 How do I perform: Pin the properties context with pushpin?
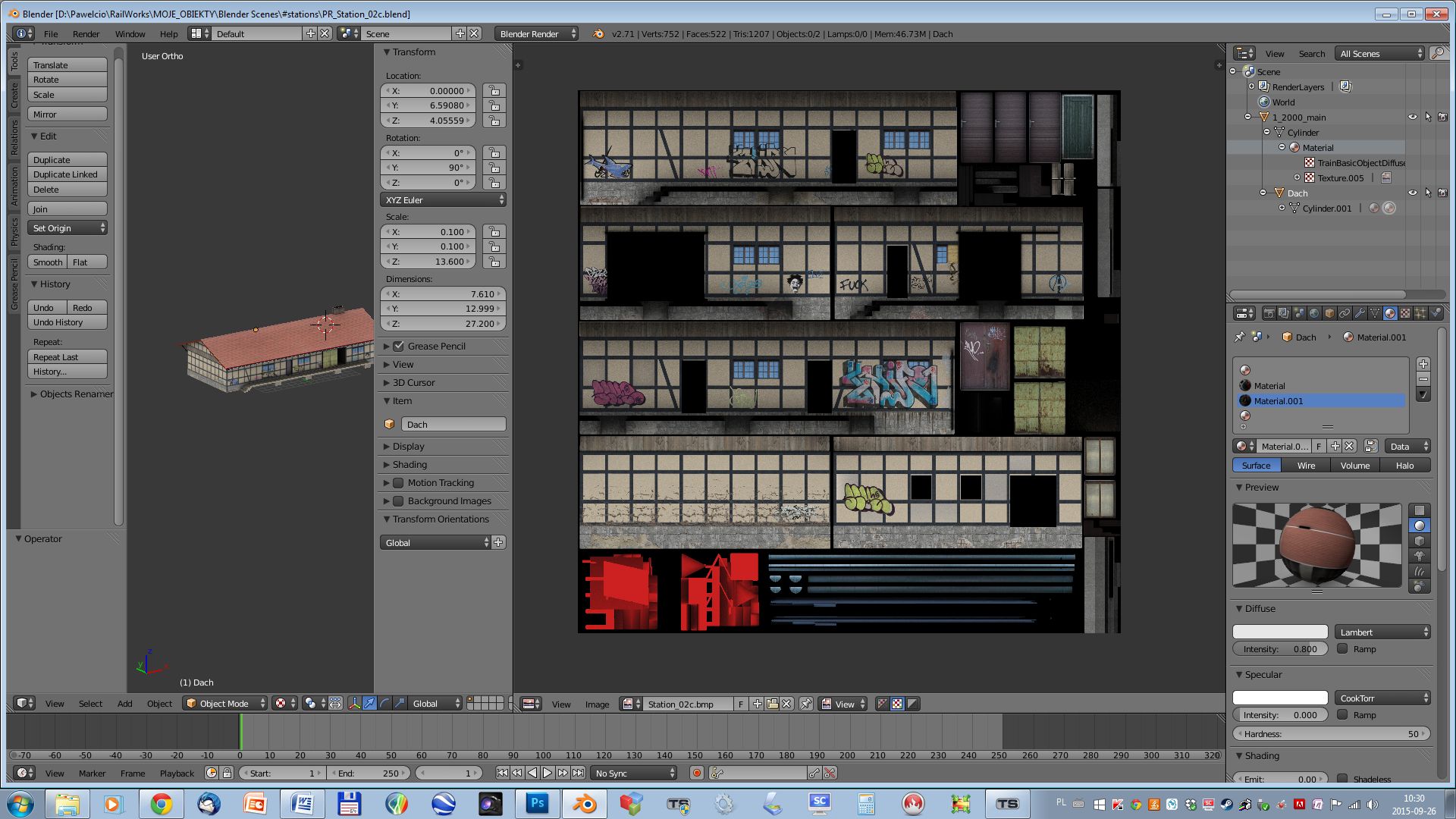[x=1240, y=337]
